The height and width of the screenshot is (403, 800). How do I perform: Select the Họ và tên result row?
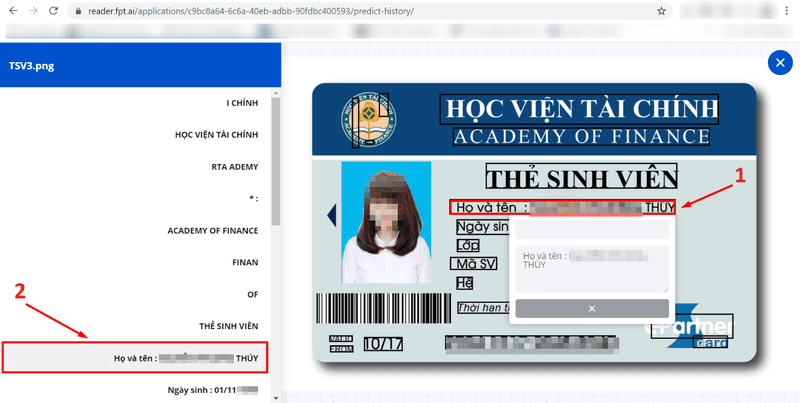[135, 358]
